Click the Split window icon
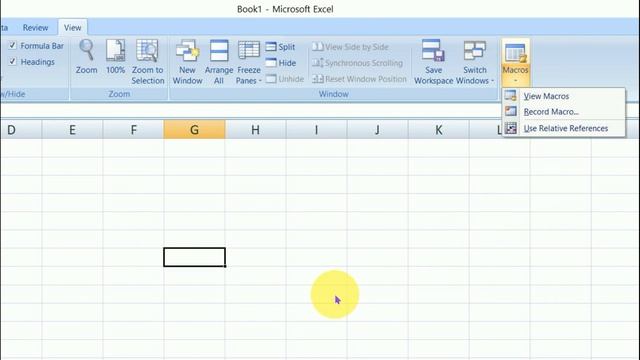 click(271, 47)
